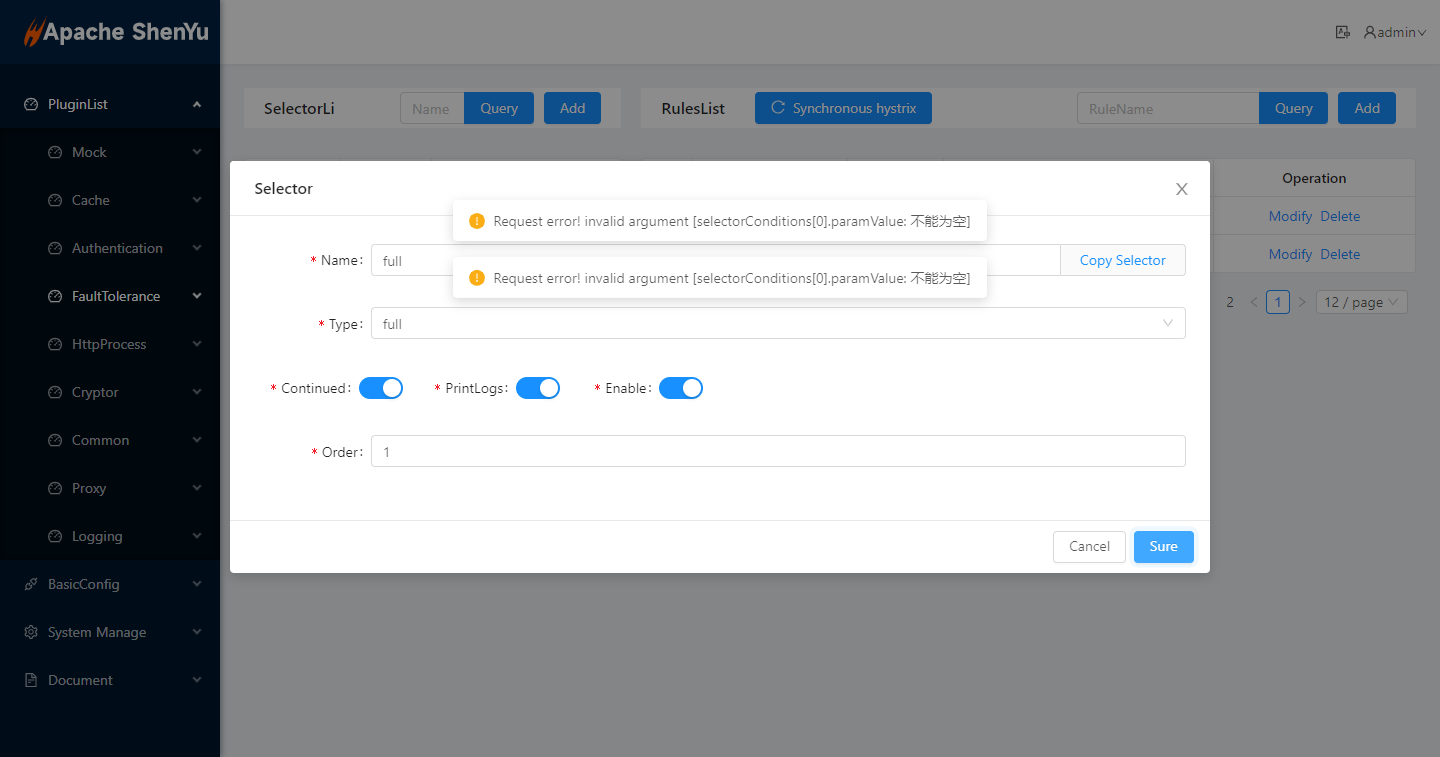Click the Copy Selector button

1123,260
